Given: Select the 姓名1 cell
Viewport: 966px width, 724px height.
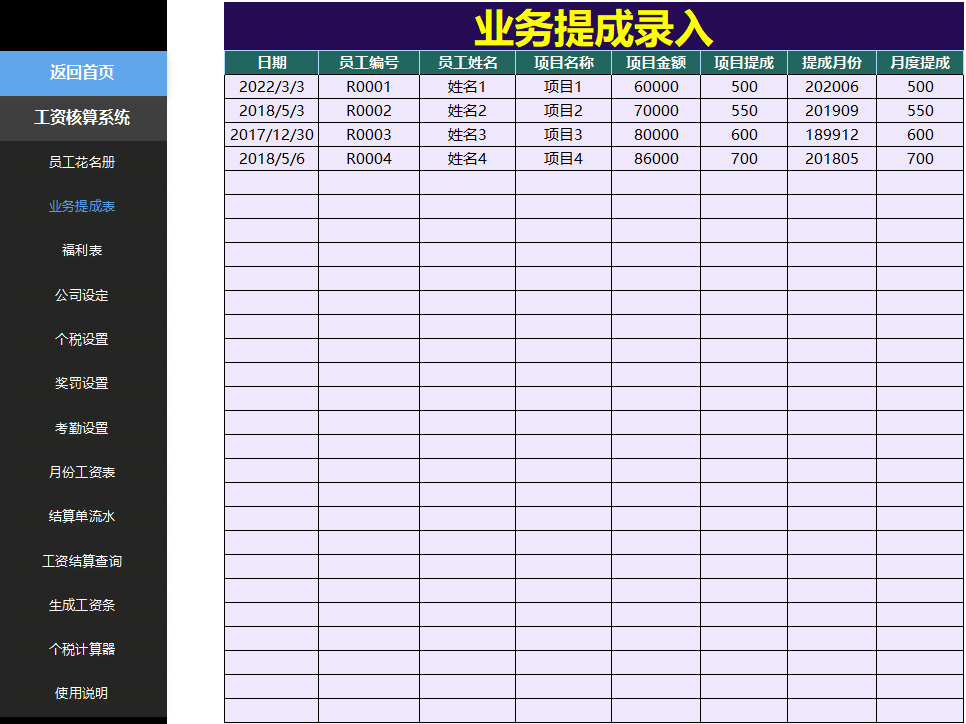Looking at the screenshot, I should [x=468, y=87].
